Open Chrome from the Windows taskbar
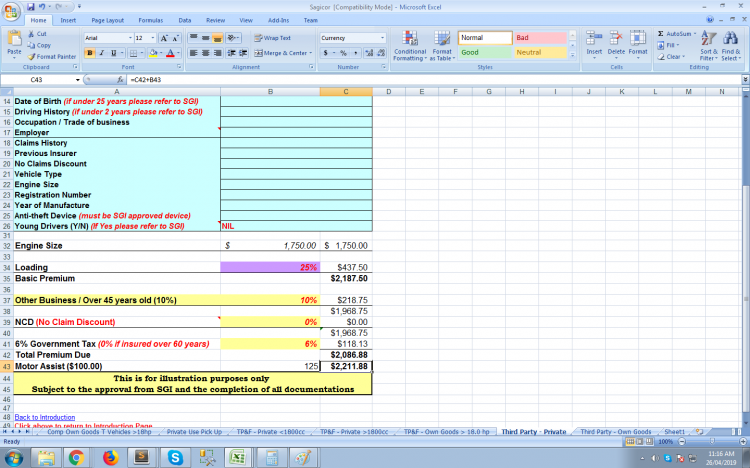Image resolution: width=750 pixels, height=468 pixels. [x=75, y=457]
